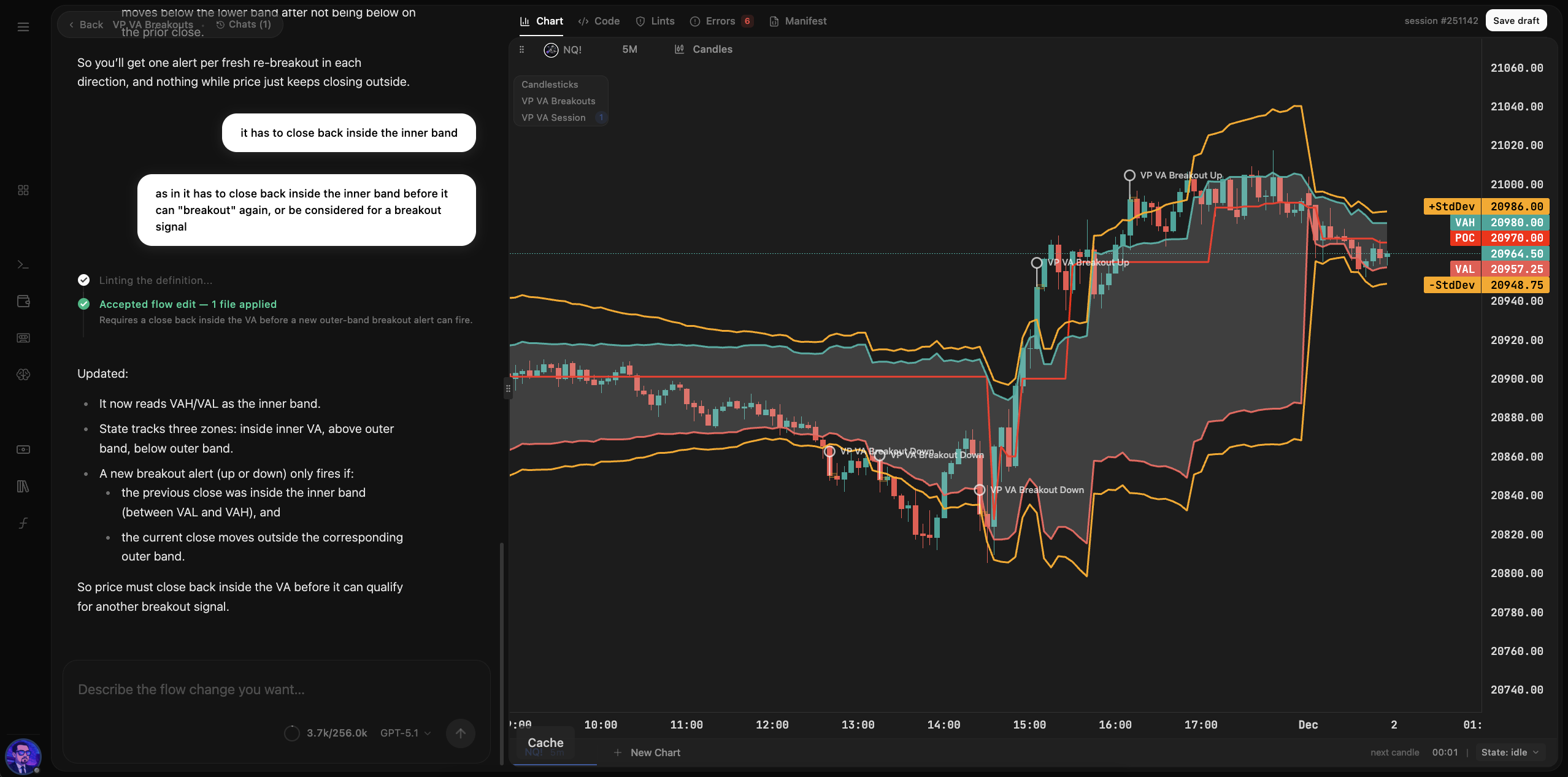Open the model selector GPT-5.1 dropdown
Image resolution: width=1568 pixels, height=777 pixels.
click(405, 733)
